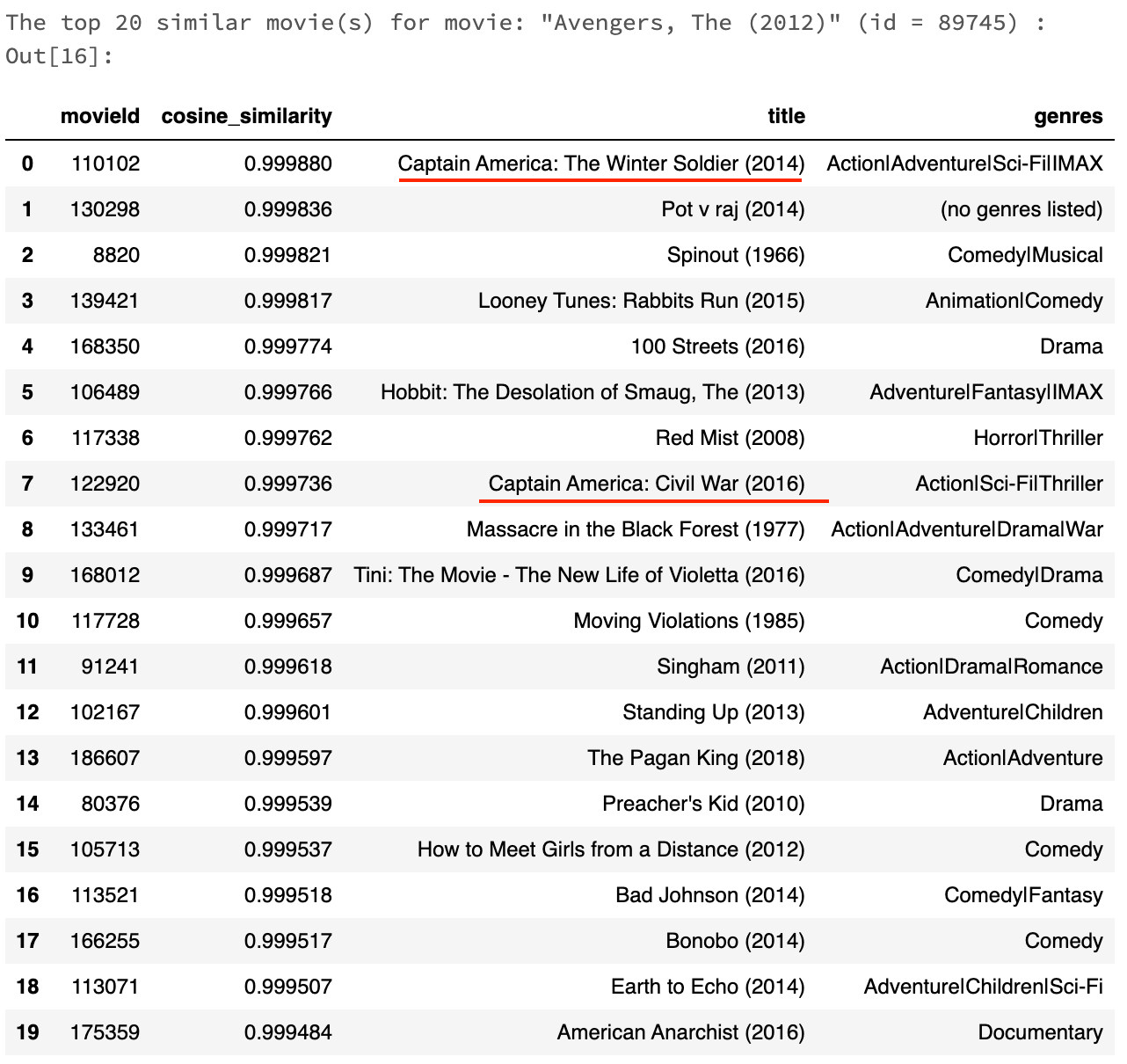
Task: Select movieId value 130298
Action: point(105,209)
